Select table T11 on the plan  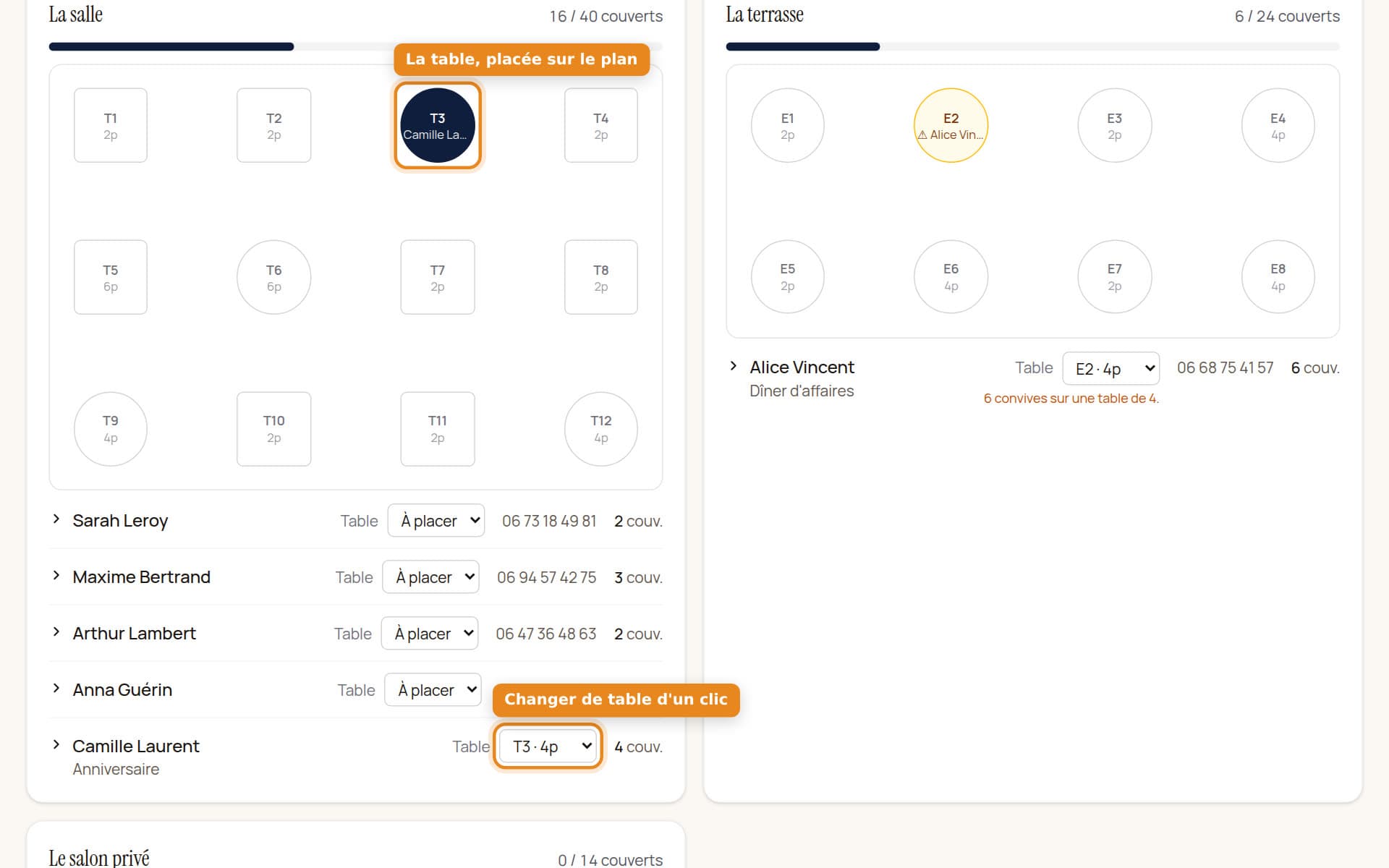[438, 429]
